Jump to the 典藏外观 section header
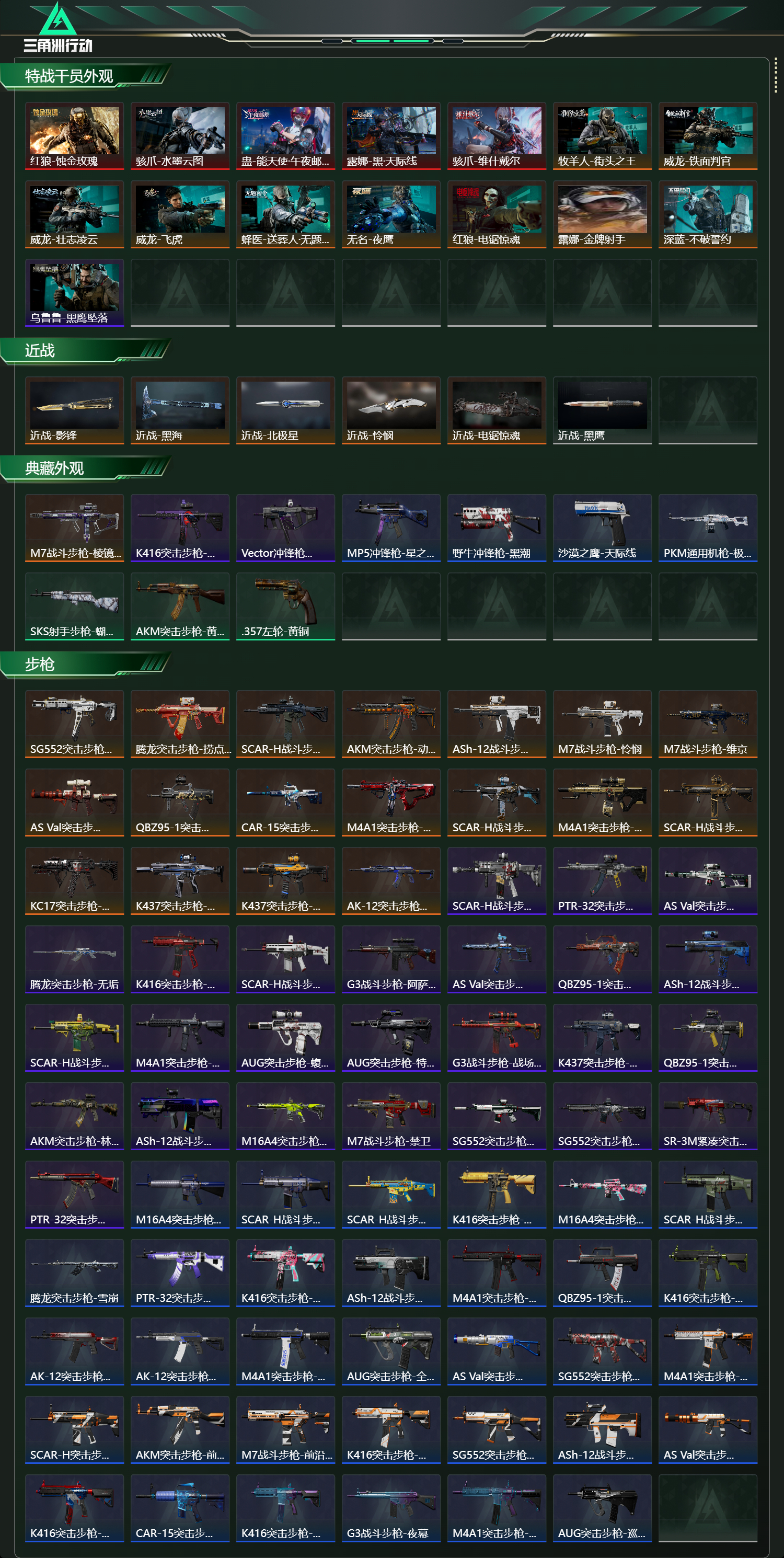The image size is (784, 1558). [x=54, y=468]
